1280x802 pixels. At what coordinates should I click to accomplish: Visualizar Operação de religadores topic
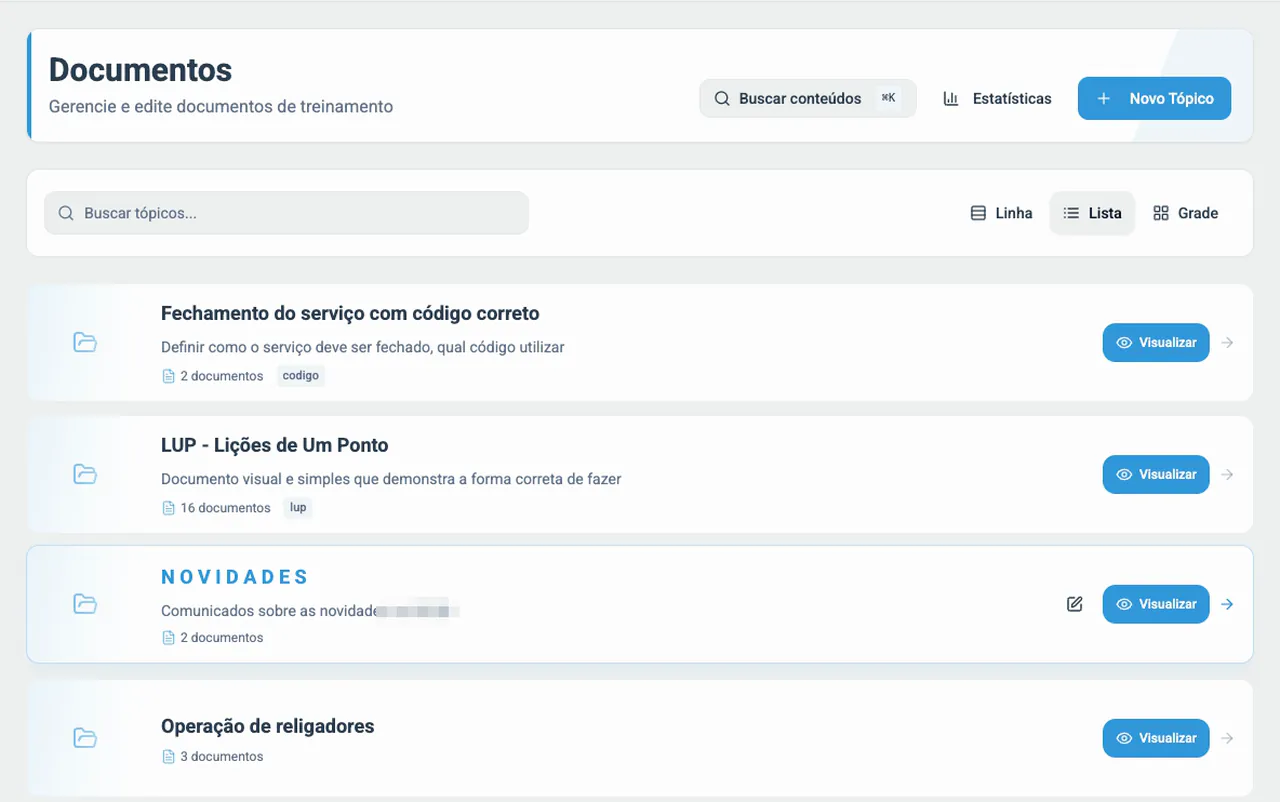click(x=1156, y=738)
